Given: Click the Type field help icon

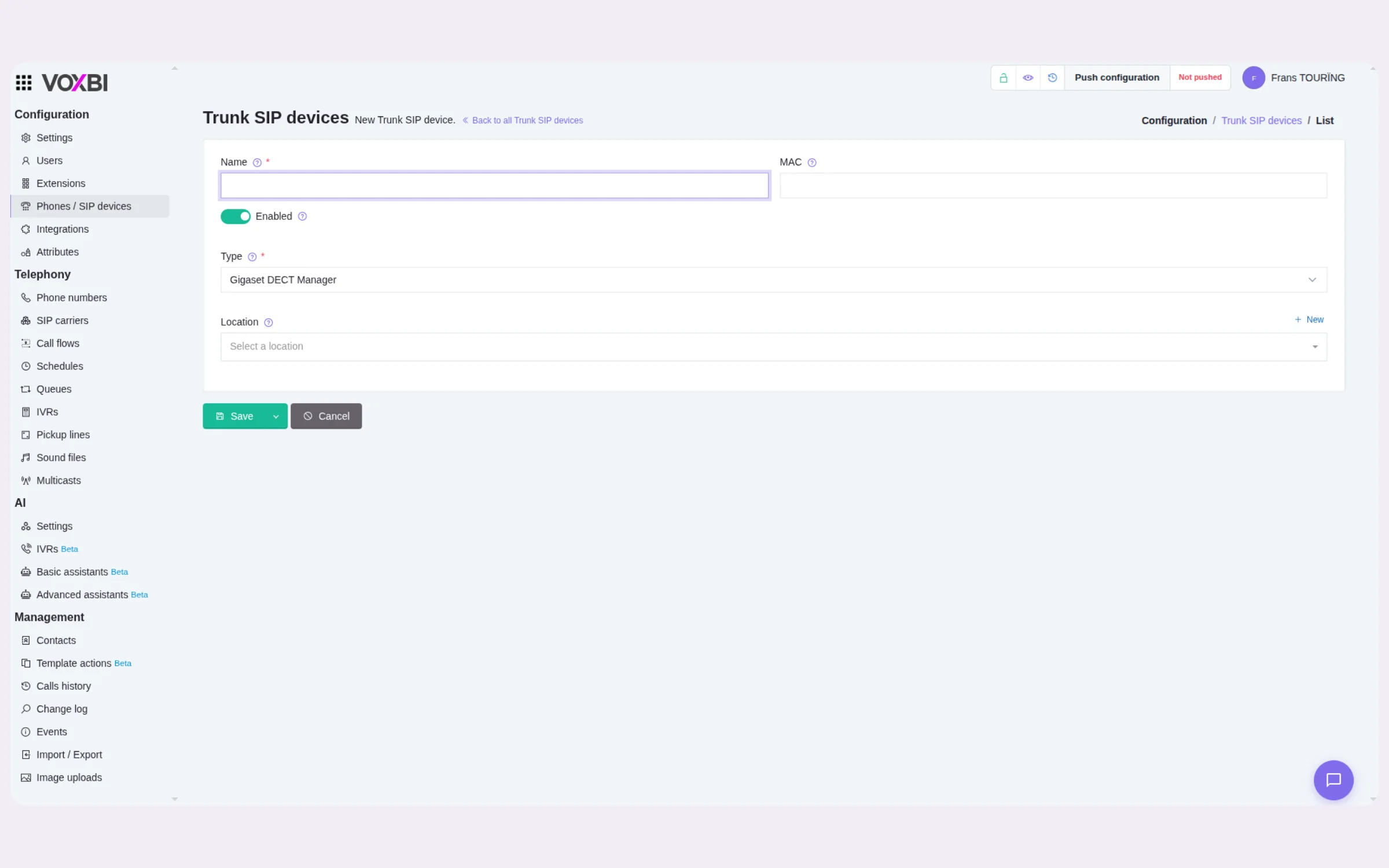Looking at the screenshot, I should click(x=252, y=257).
